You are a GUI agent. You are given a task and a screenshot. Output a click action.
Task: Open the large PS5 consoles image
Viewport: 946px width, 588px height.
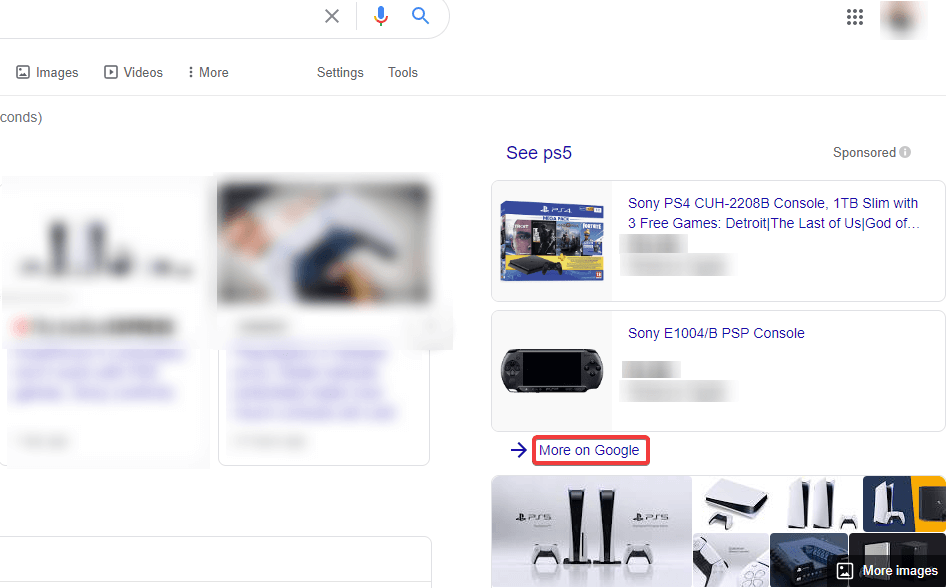(592, 531)
